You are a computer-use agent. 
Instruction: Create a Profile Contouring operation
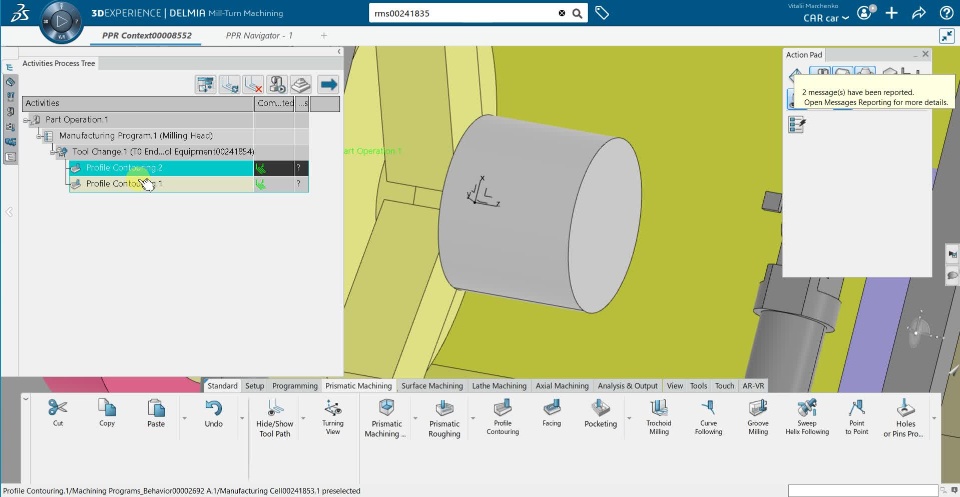(502, 417)
